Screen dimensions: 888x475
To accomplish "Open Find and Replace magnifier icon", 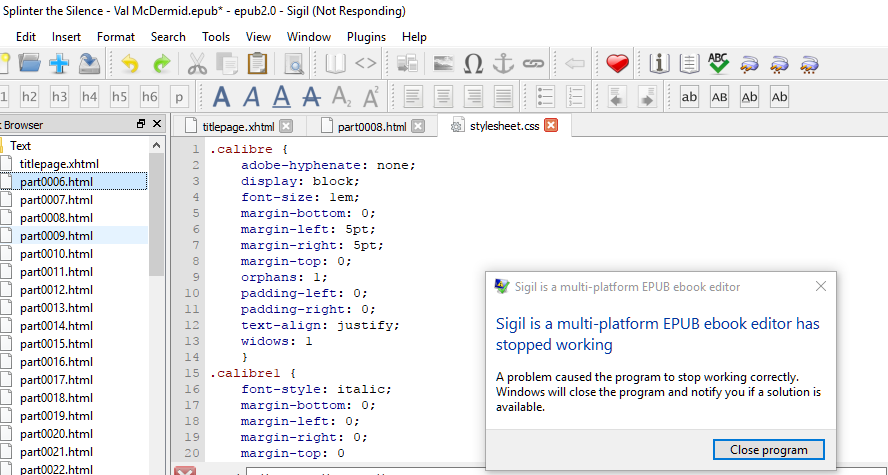I will [x=294, y=64].
